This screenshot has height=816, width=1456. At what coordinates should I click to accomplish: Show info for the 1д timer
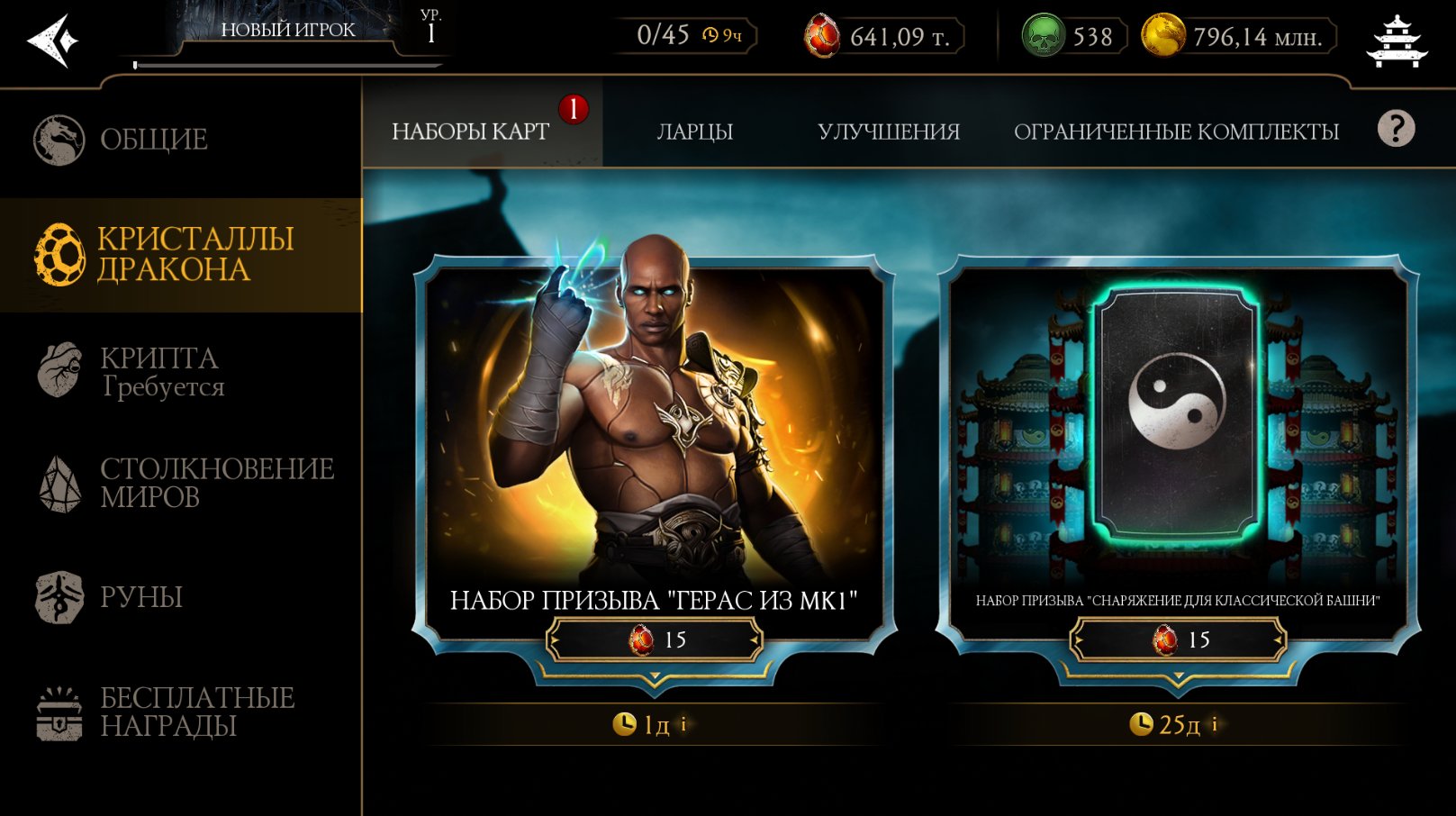683,723
